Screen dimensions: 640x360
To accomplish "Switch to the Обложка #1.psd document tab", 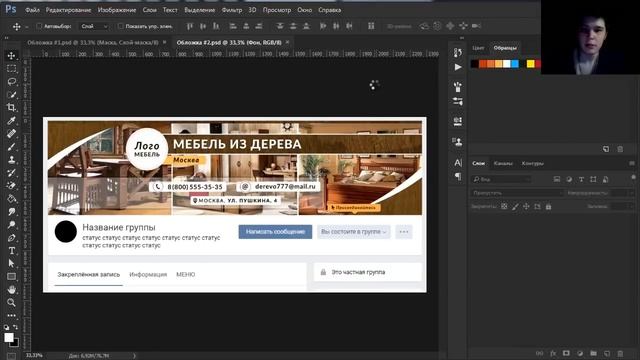I will click(x=93, y=42).
